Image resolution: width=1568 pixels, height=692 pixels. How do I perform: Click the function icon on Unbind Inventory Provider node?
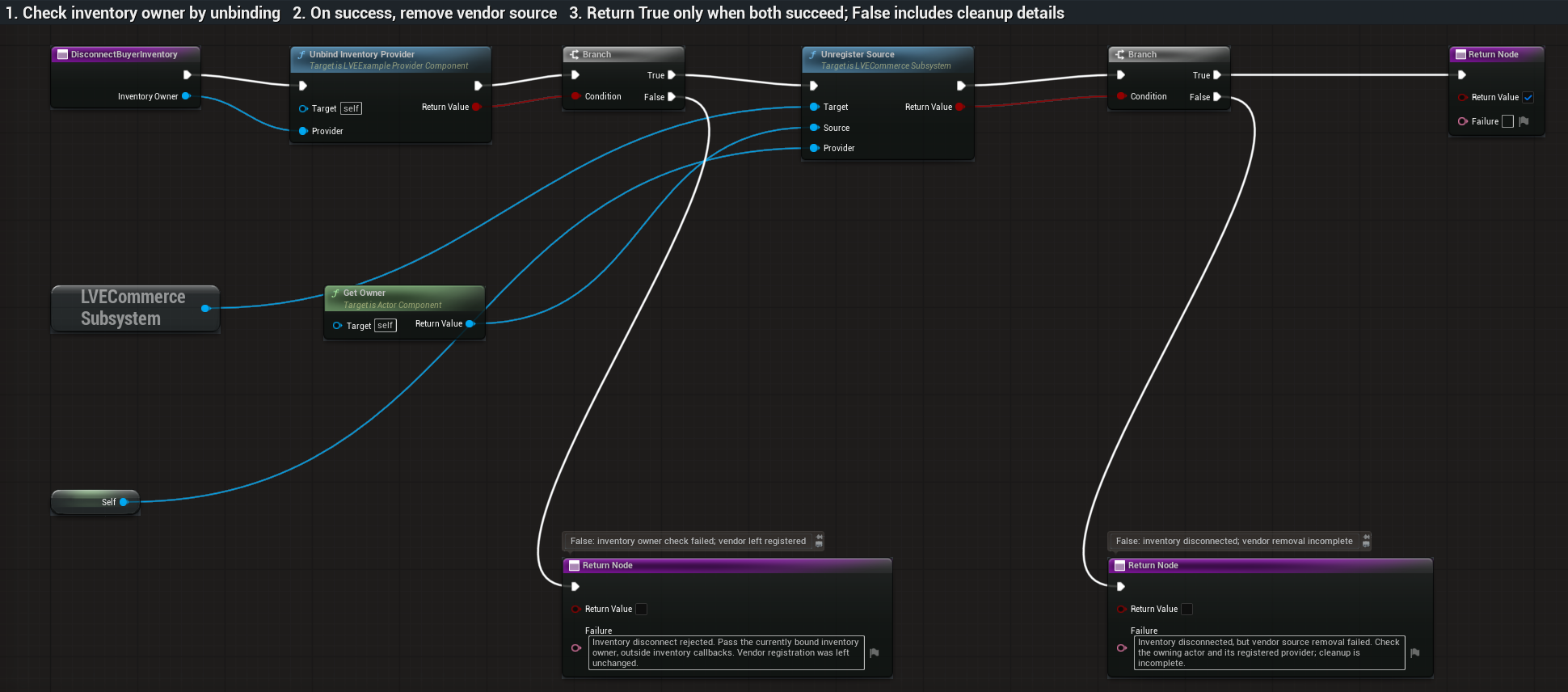301,54
